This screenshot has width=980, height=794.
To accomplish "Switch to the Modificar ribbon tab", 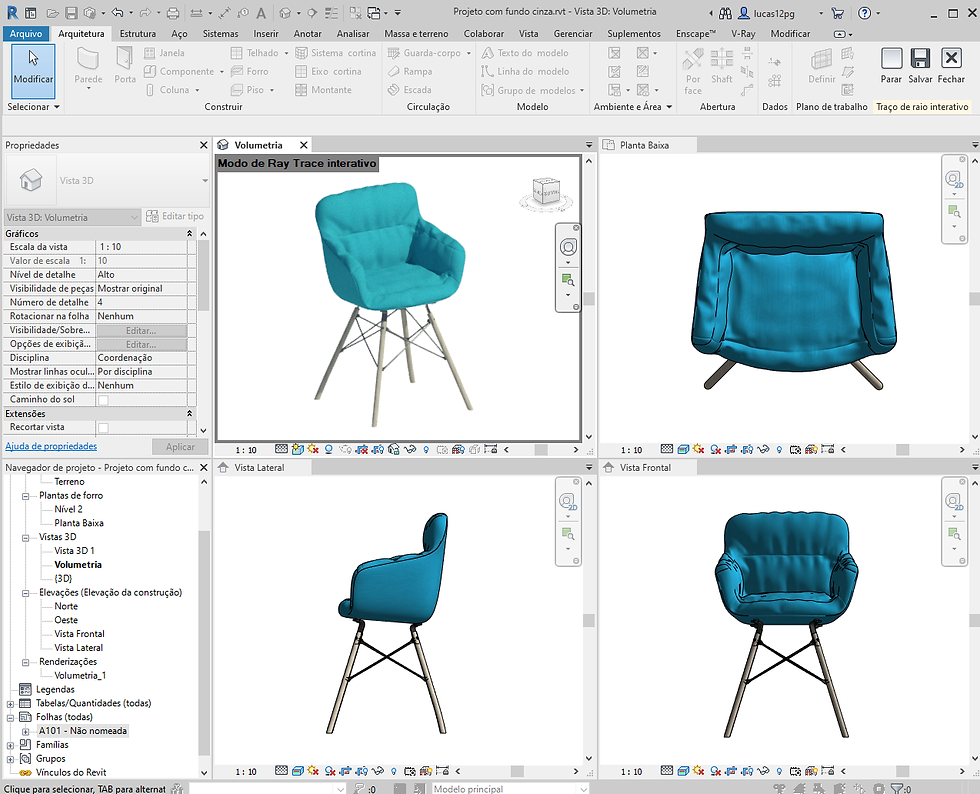I will pyautogui.click(x=790, y=34).
